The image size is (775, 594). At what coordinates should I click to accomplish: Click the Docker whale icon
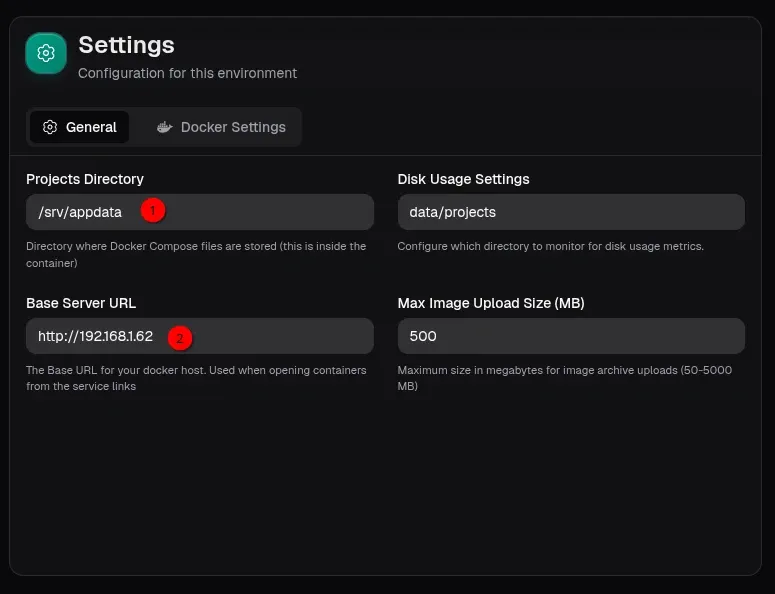tap(165, 127)
